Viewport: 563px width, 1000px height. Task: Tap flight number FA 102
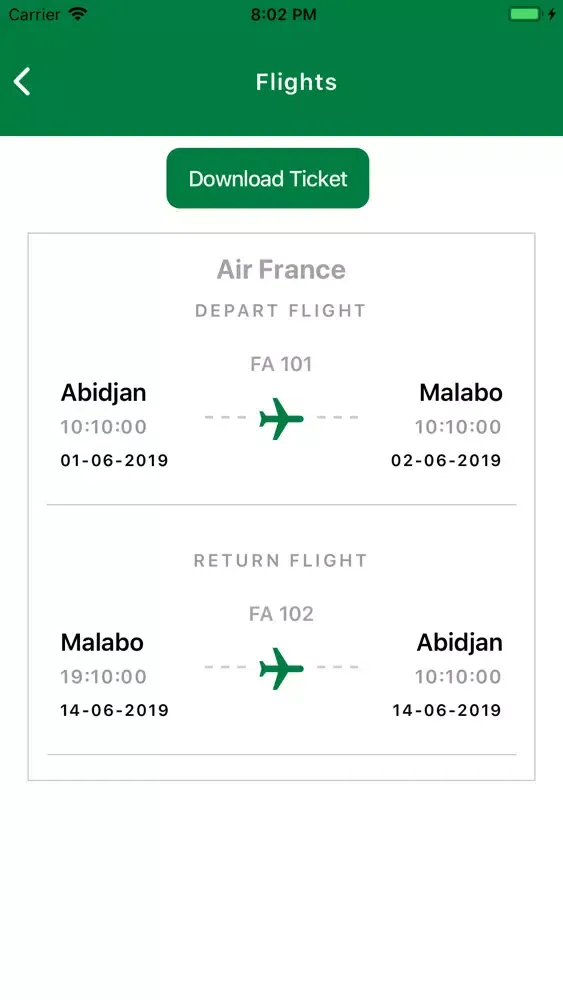pyautogui.click(x=281, y=614)
